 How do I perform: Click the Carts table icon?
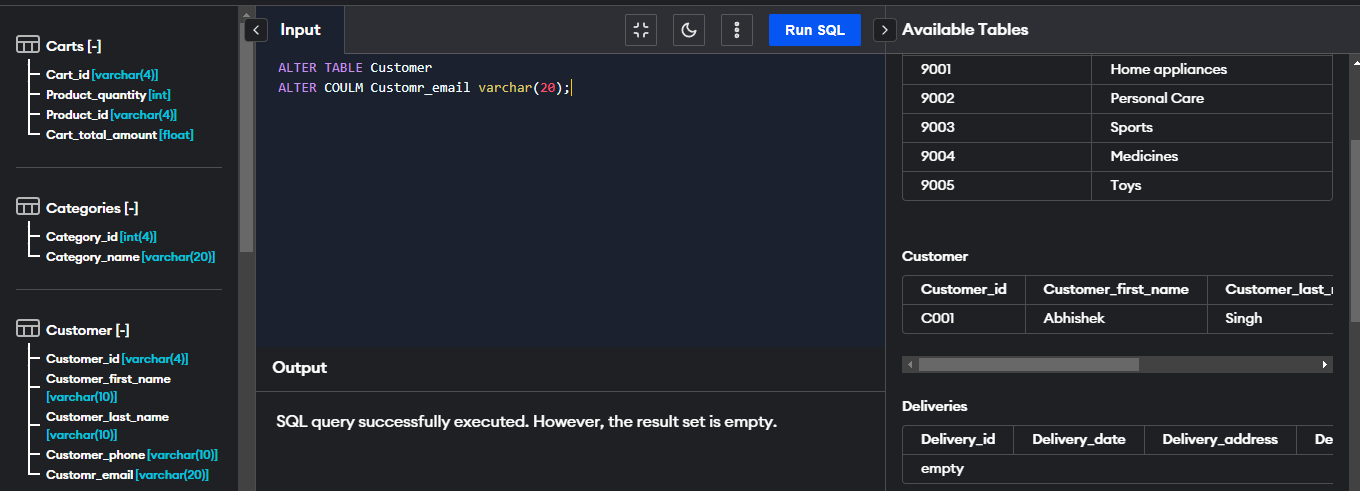(x=28, y=46)
